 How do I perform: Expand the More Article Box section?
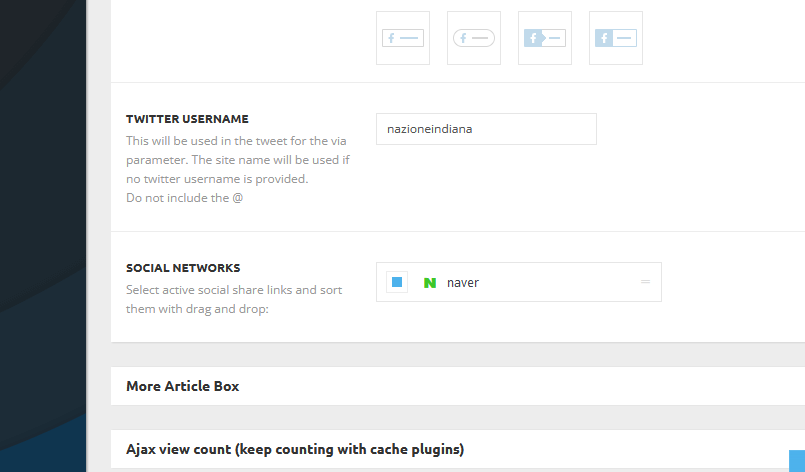(183, 386)
